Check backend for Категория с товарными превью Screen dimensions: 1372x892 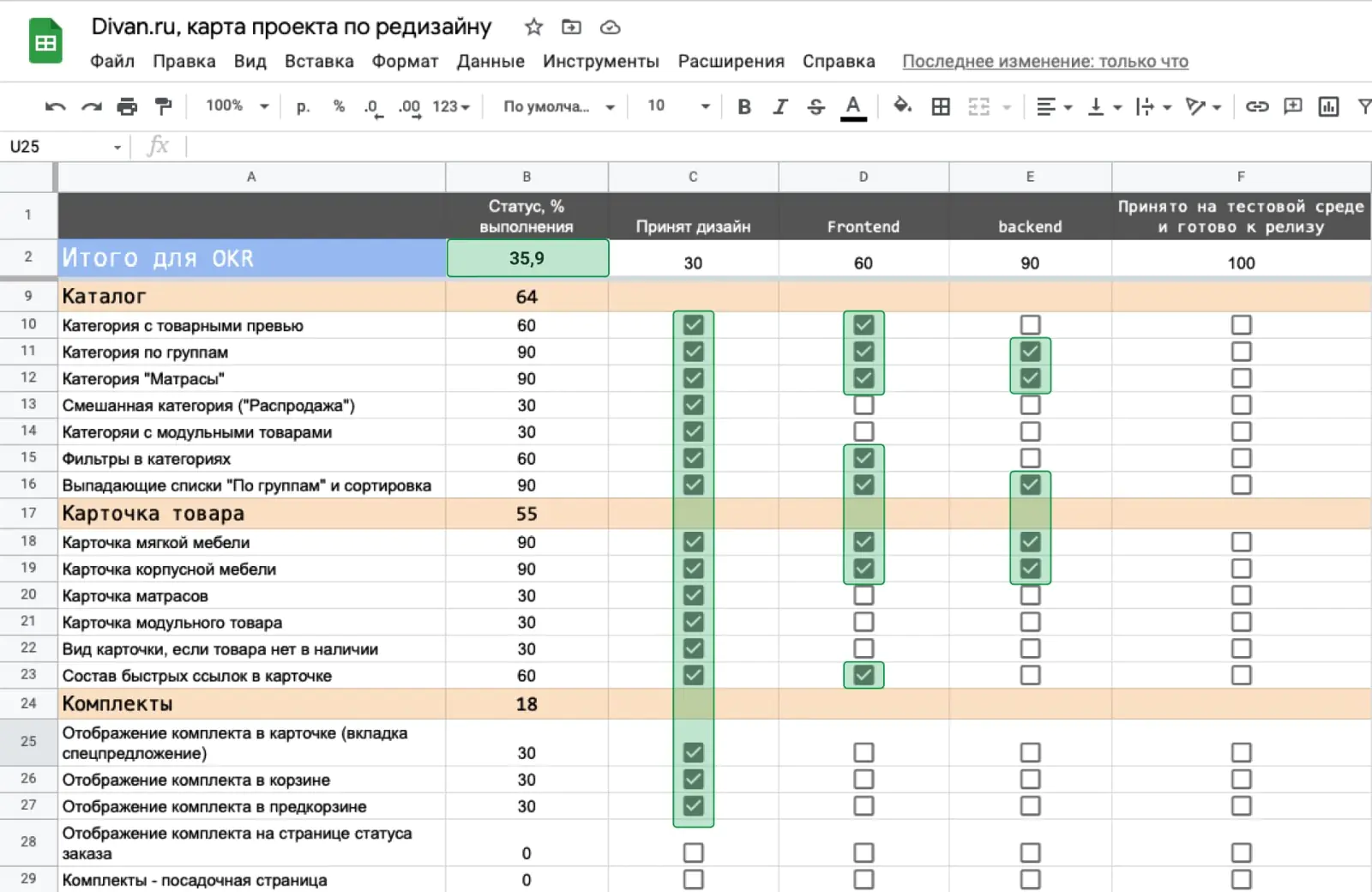pyautogui.click(x=1030, y=325)
